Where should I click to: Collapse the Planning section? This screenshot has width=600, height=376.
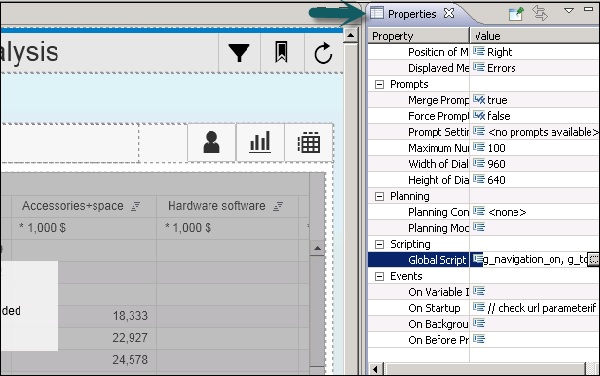(x=379, y=197)
